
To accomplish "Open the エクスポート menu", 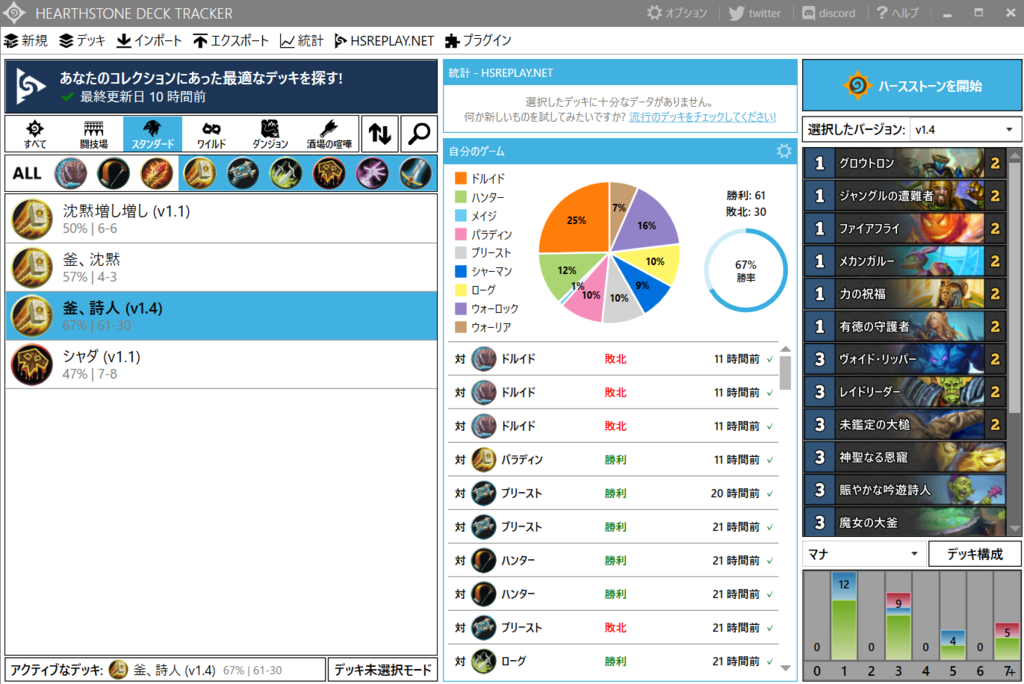I will point(231,41).
